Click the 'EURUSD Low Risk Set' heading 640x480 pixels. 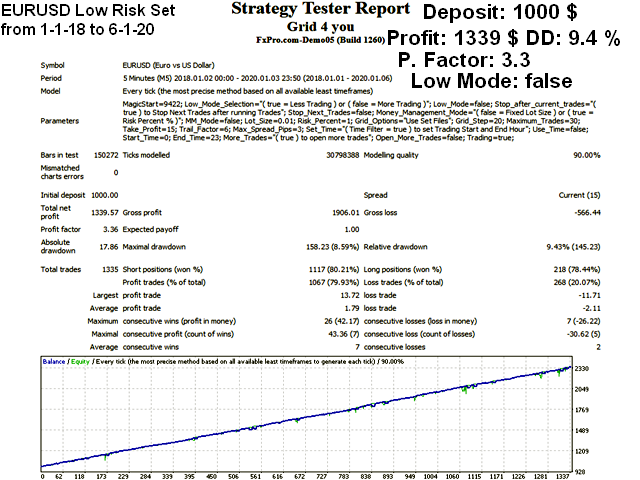click(x=88, y=10)
